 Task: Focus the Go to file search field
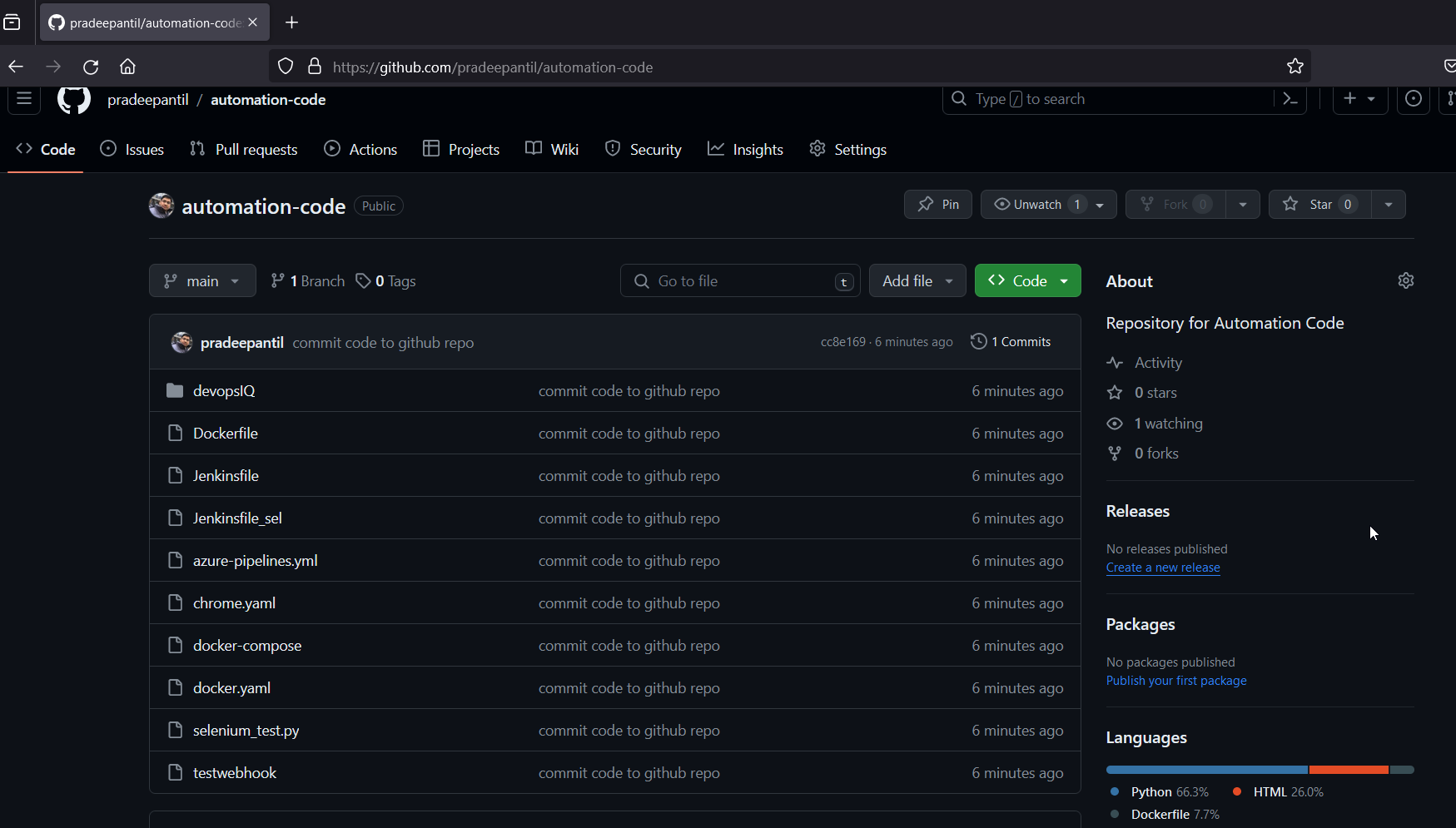click(740, 280)
